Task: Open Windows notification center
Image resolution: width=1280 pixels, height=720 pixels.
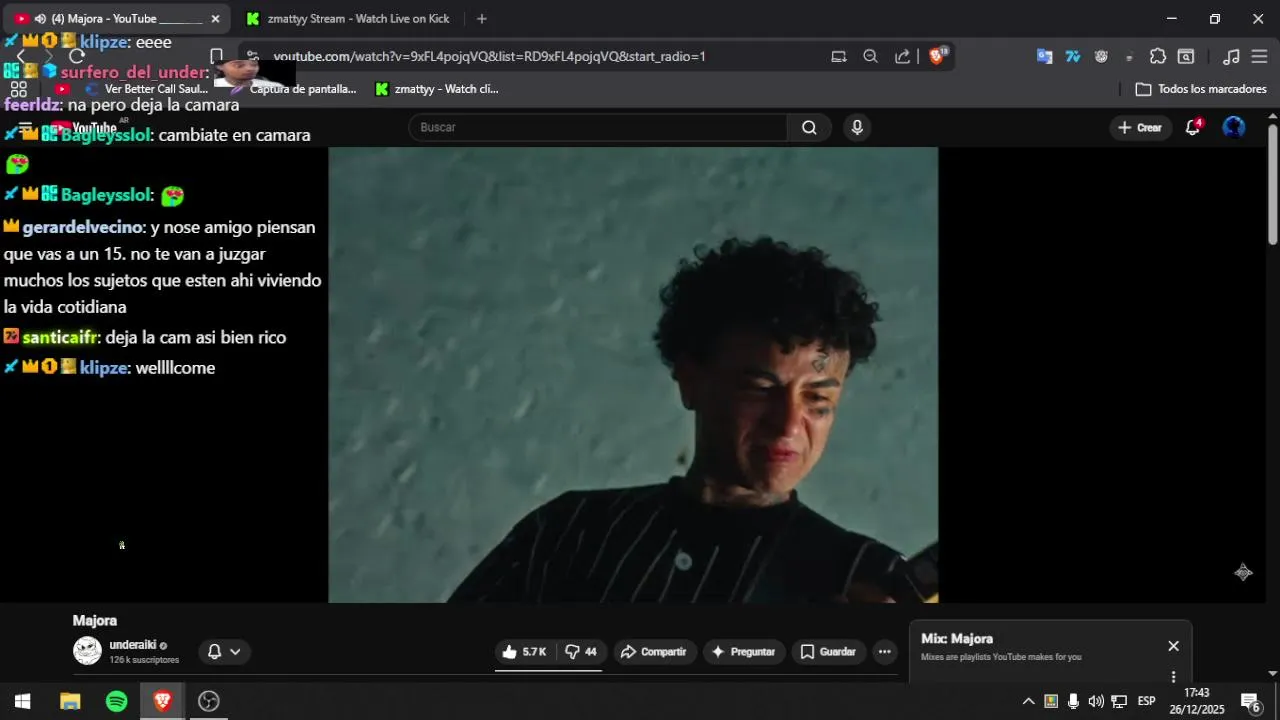Action: point(1251,701)
